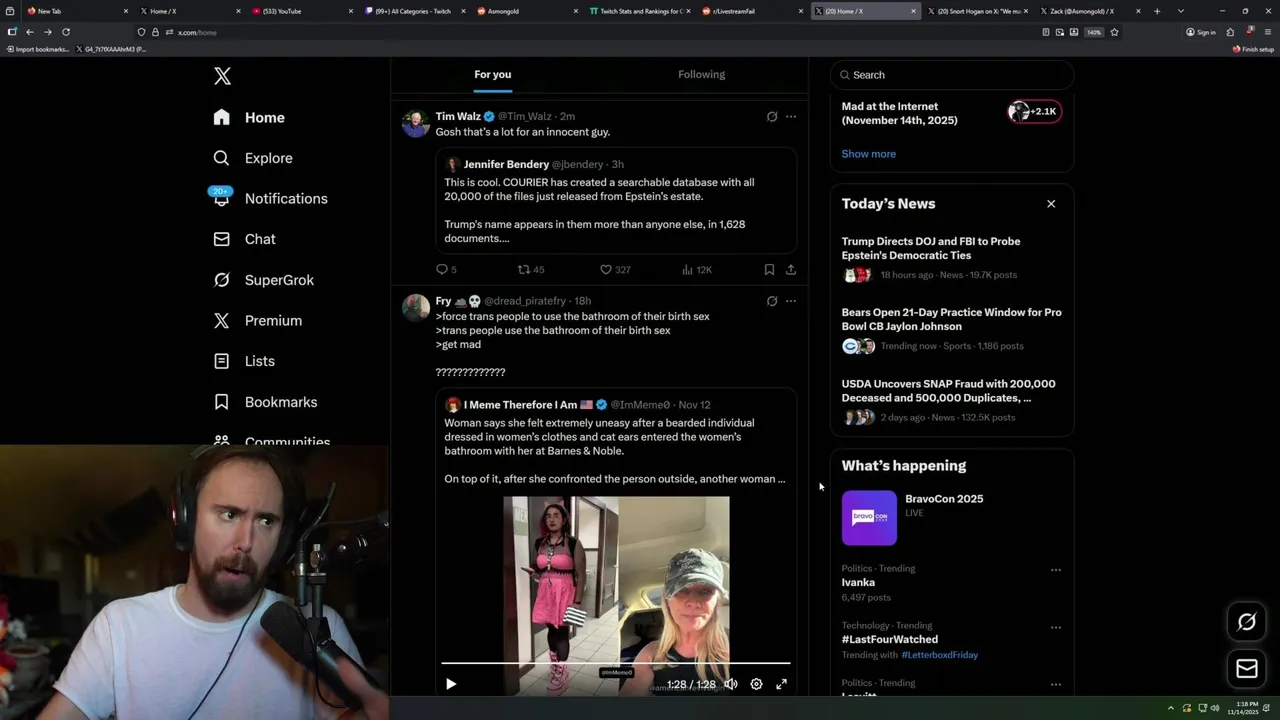Repost Tim Walz's post
This screenshot has width=1280, height=720.
pos(531,269)
